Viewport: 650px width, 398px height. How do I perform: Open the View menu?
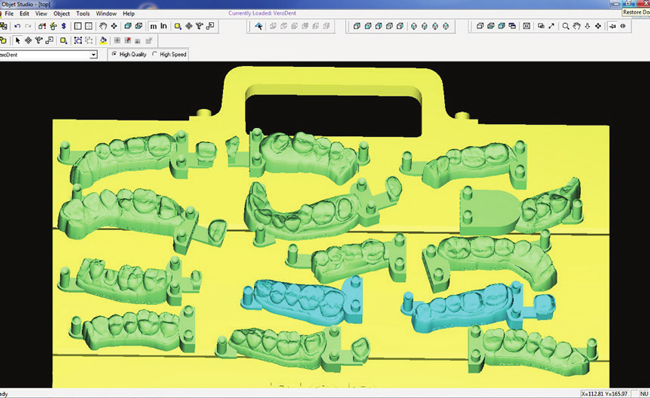click(x=41, y=13)
